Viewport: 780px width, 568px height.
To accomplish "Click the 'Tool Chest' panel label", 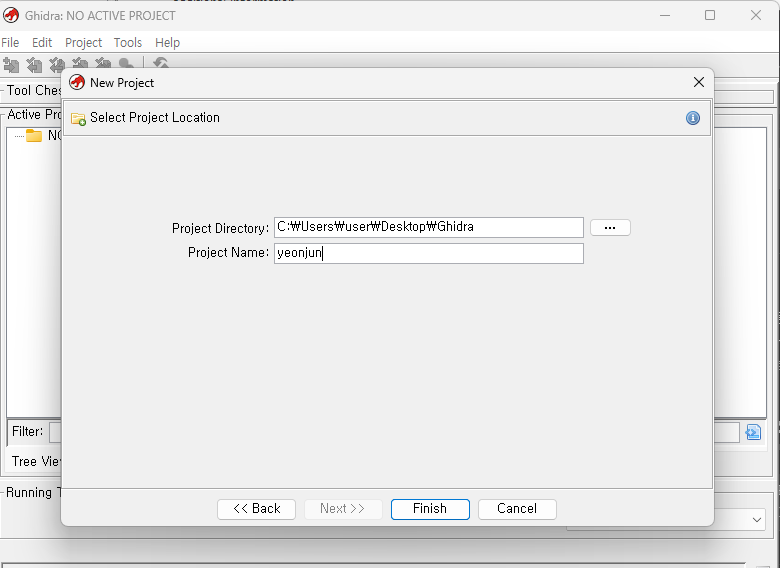I will (x=34, y=91).
